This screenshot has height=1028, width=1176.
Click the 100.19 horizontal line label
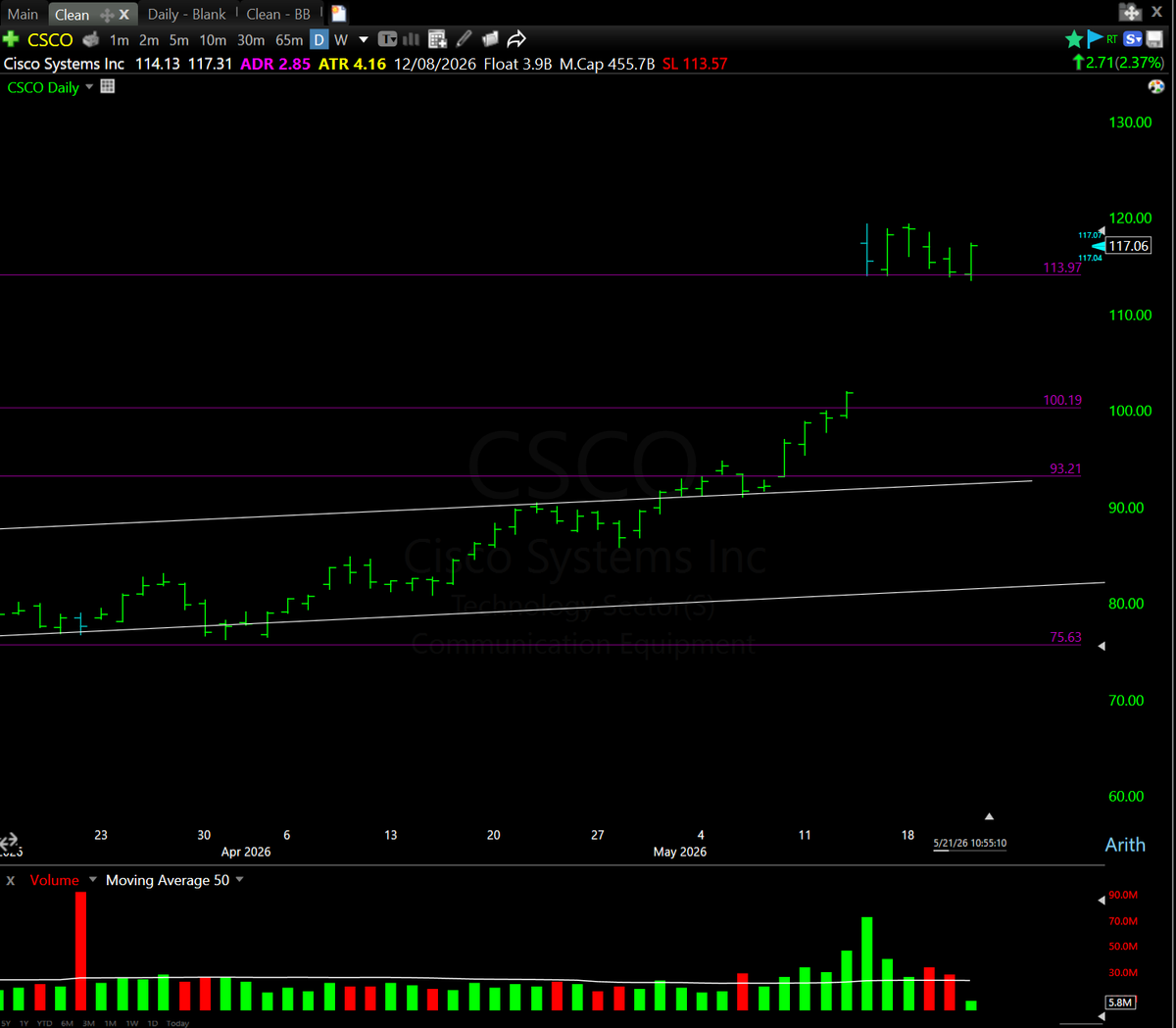click(1062, 400)
